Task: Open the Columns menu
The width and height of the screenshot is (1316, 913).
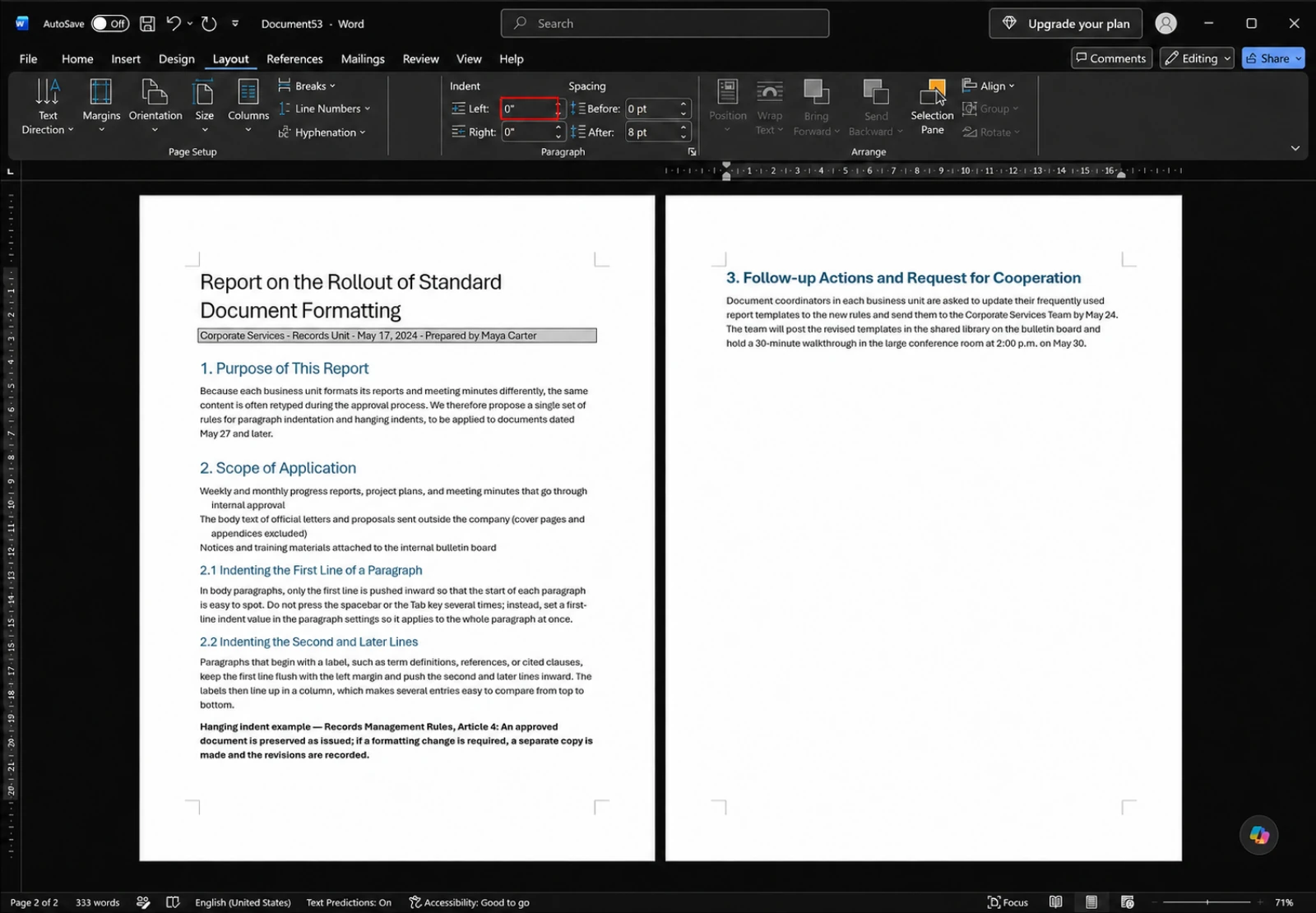Action: [248, 105]
